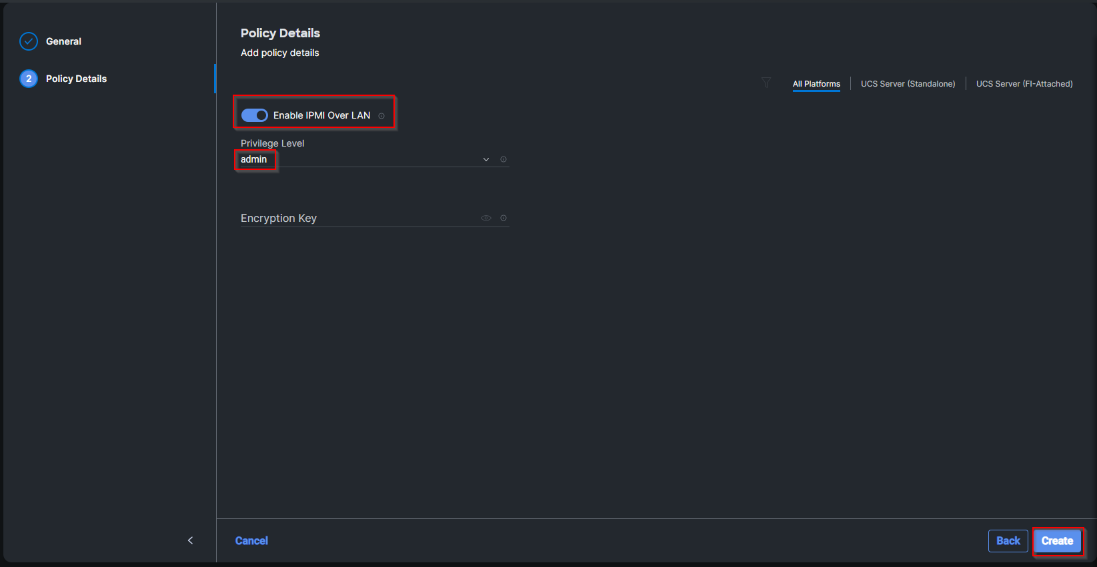Select the All Platforms tab
1097x567 pixels.
pyautogui.click(x=816, y=84)
